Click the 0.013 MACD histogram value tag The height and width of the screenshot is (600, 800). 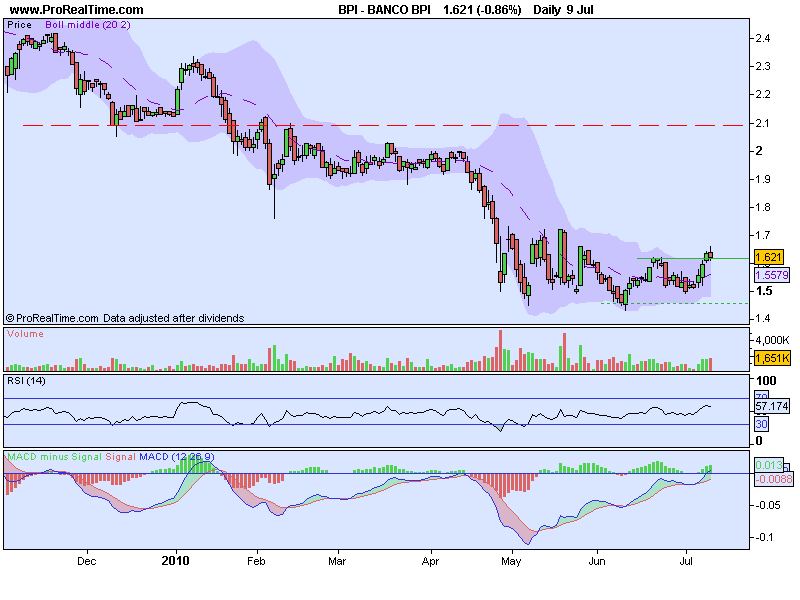pyautogui.click(x=769, y=465)
